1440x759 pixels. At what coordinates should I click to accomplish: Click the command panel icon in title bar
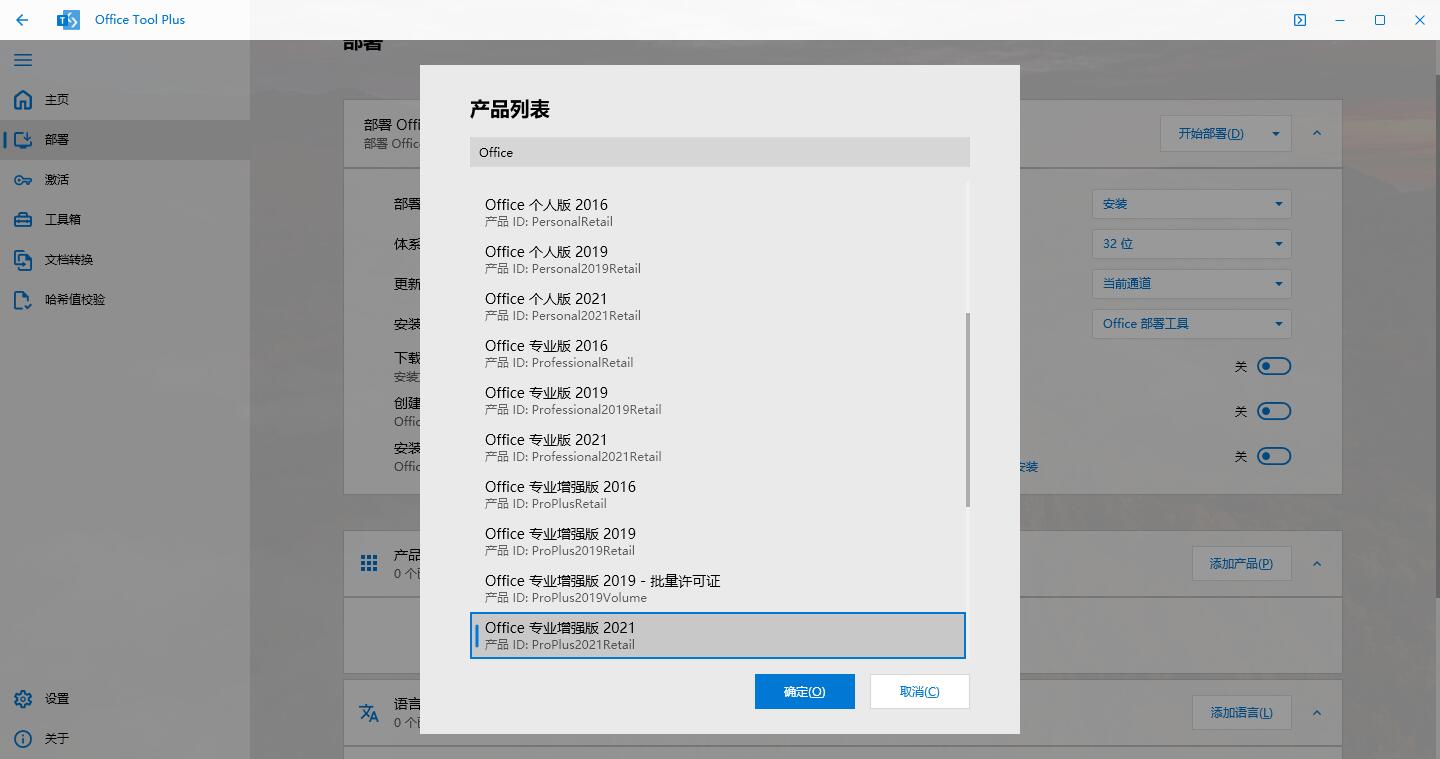coord(1300,20)
